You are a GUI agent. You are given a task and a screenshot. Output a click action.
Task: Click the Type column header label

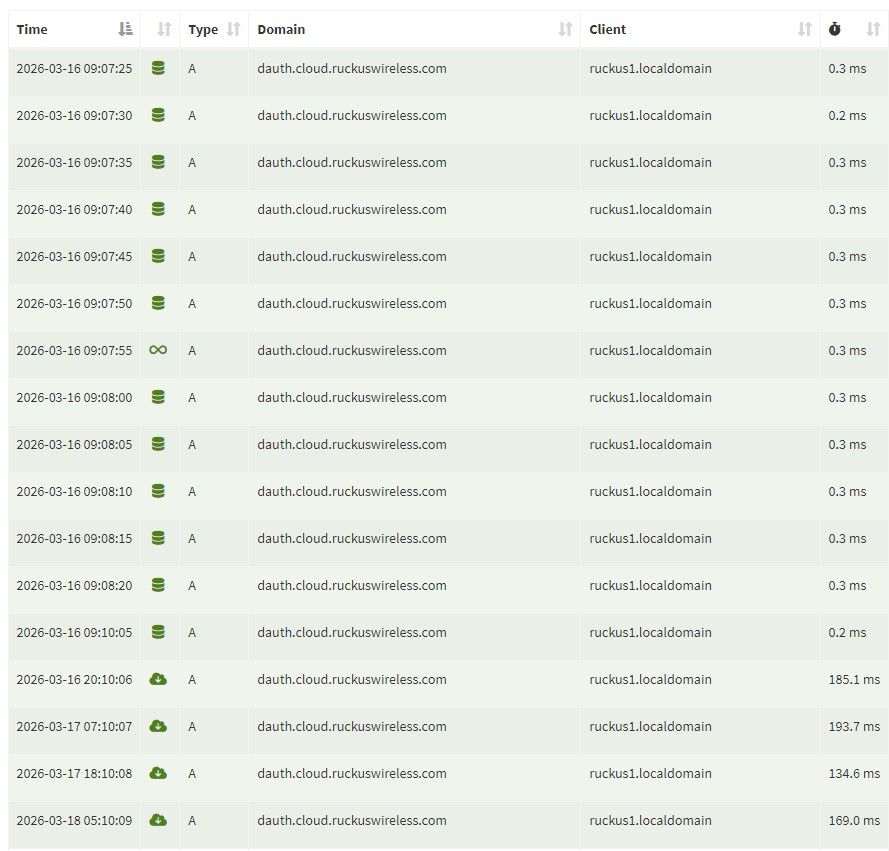pyautogui.click(x=203, y=30)
